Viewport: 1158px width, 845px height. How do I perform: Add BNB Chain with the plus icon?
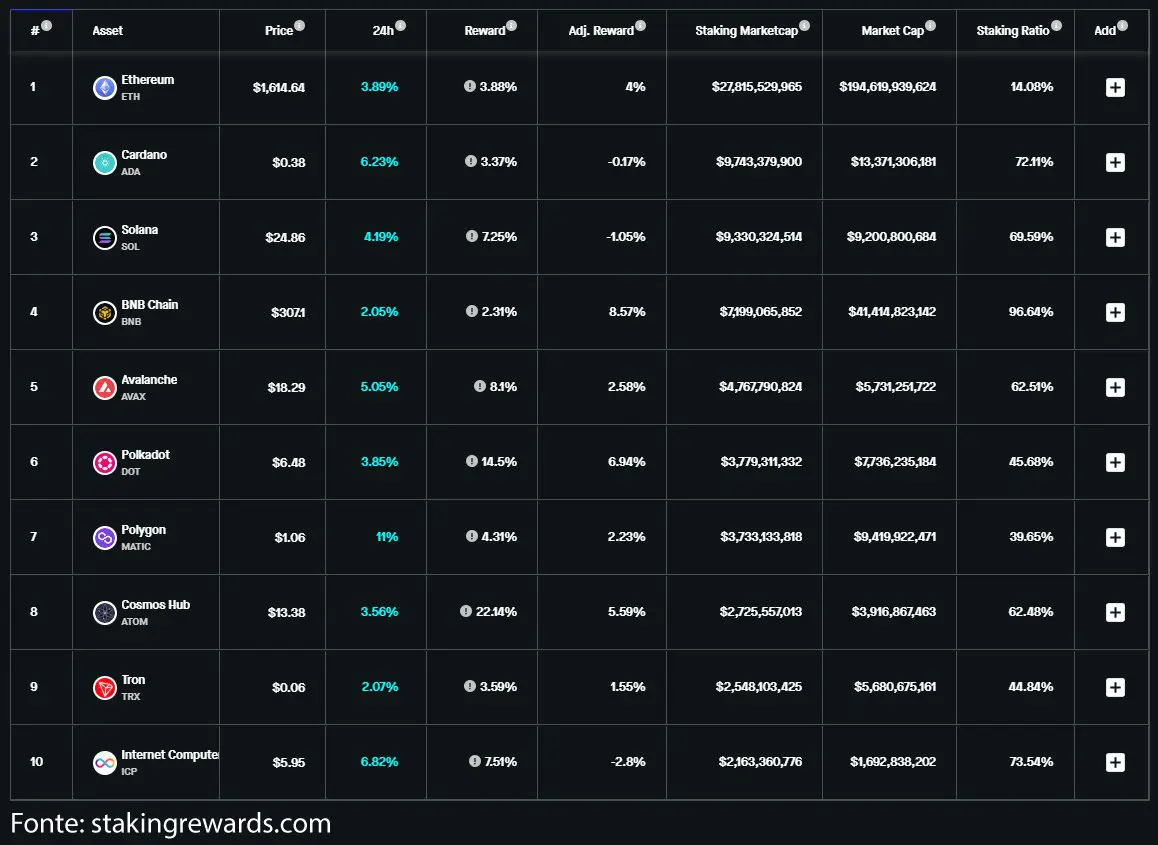coord(1115,312)
